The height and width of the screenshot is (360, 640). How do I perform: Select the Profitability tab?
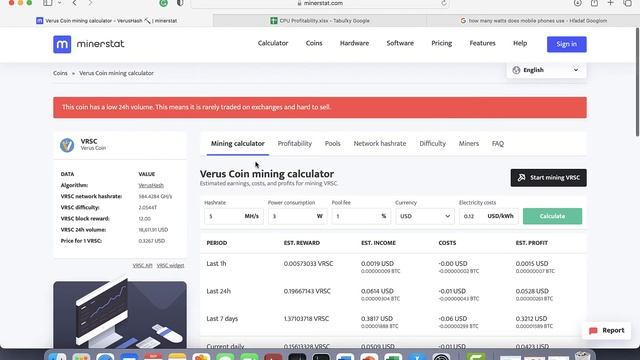tap(295, 144)
